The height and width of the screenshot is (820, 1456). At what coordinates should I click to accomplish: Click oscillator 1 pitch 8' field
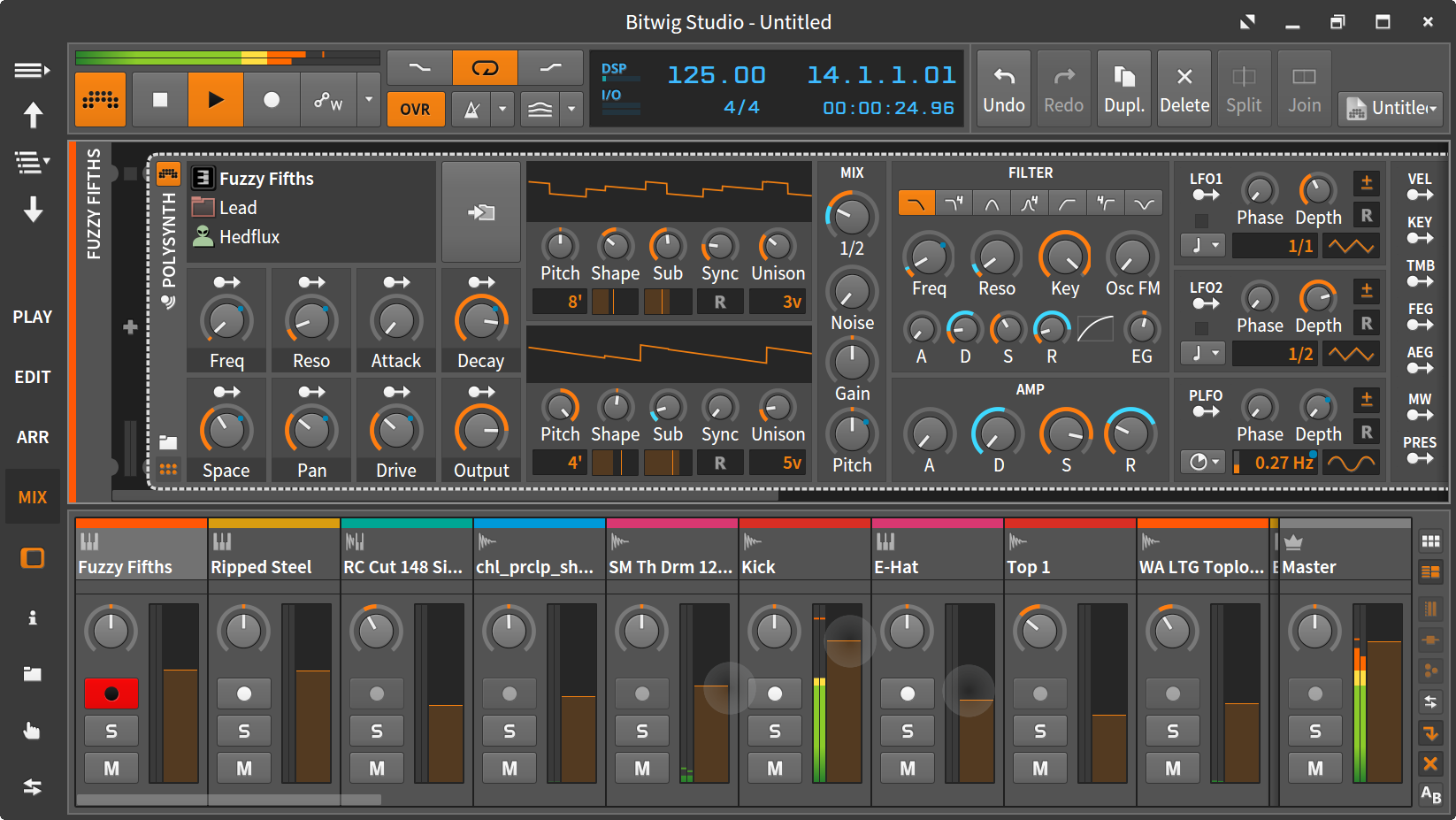(x=560, y=302)
